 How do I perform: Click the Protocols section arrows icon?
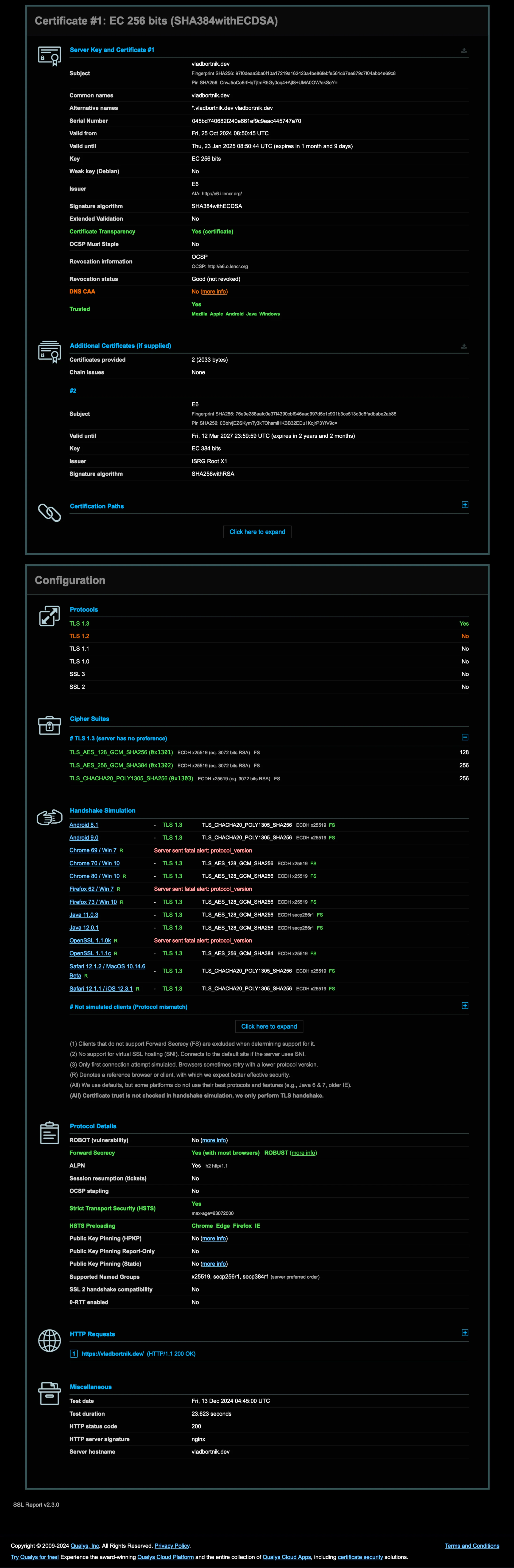[x=49, y=616]
